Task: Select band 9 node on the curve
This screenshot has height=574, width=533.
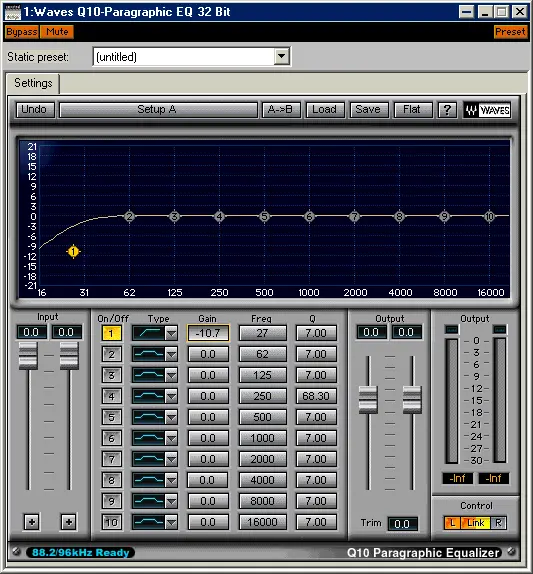Action: [444, 217]
